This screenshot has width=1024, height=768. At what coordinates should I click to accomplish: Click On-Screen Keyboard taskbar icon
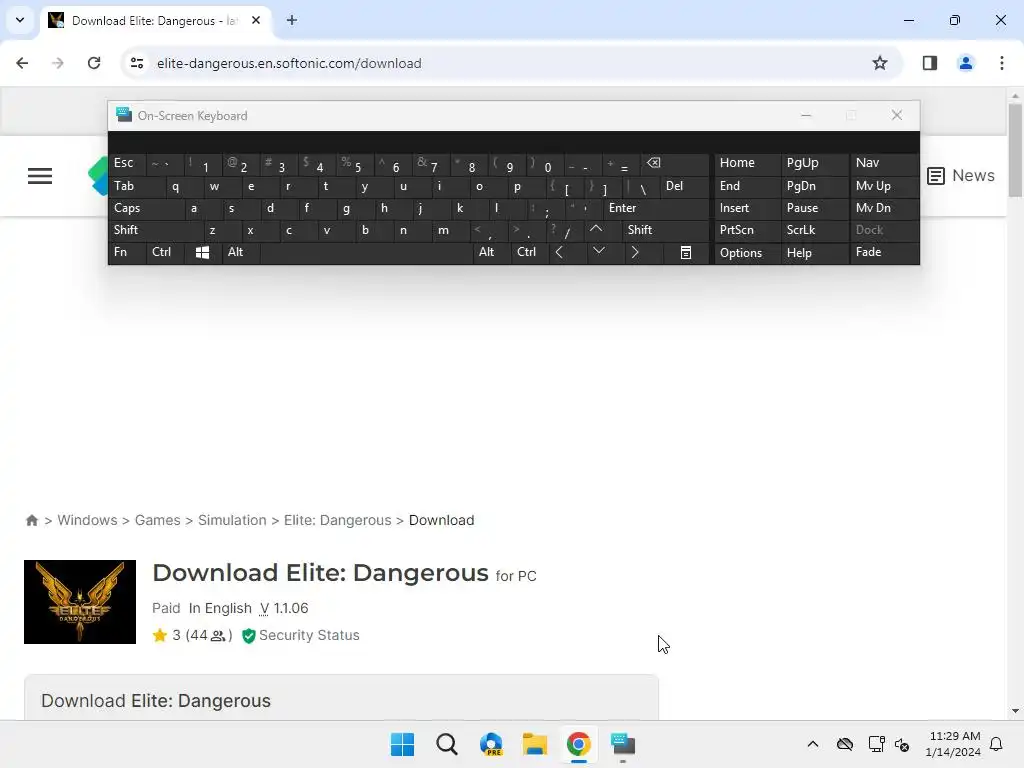[x=623, y=744]
